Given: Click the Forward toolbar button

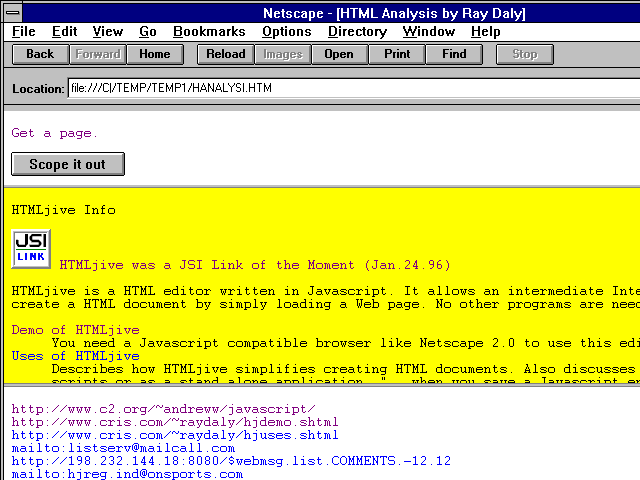Looking at the screenshot, I should pos(98,54).
